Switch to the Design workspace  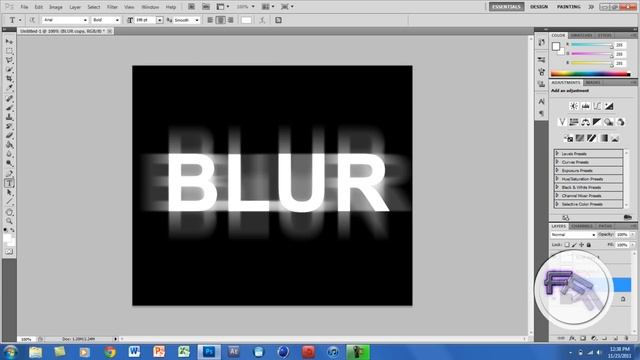click(539, 7)
